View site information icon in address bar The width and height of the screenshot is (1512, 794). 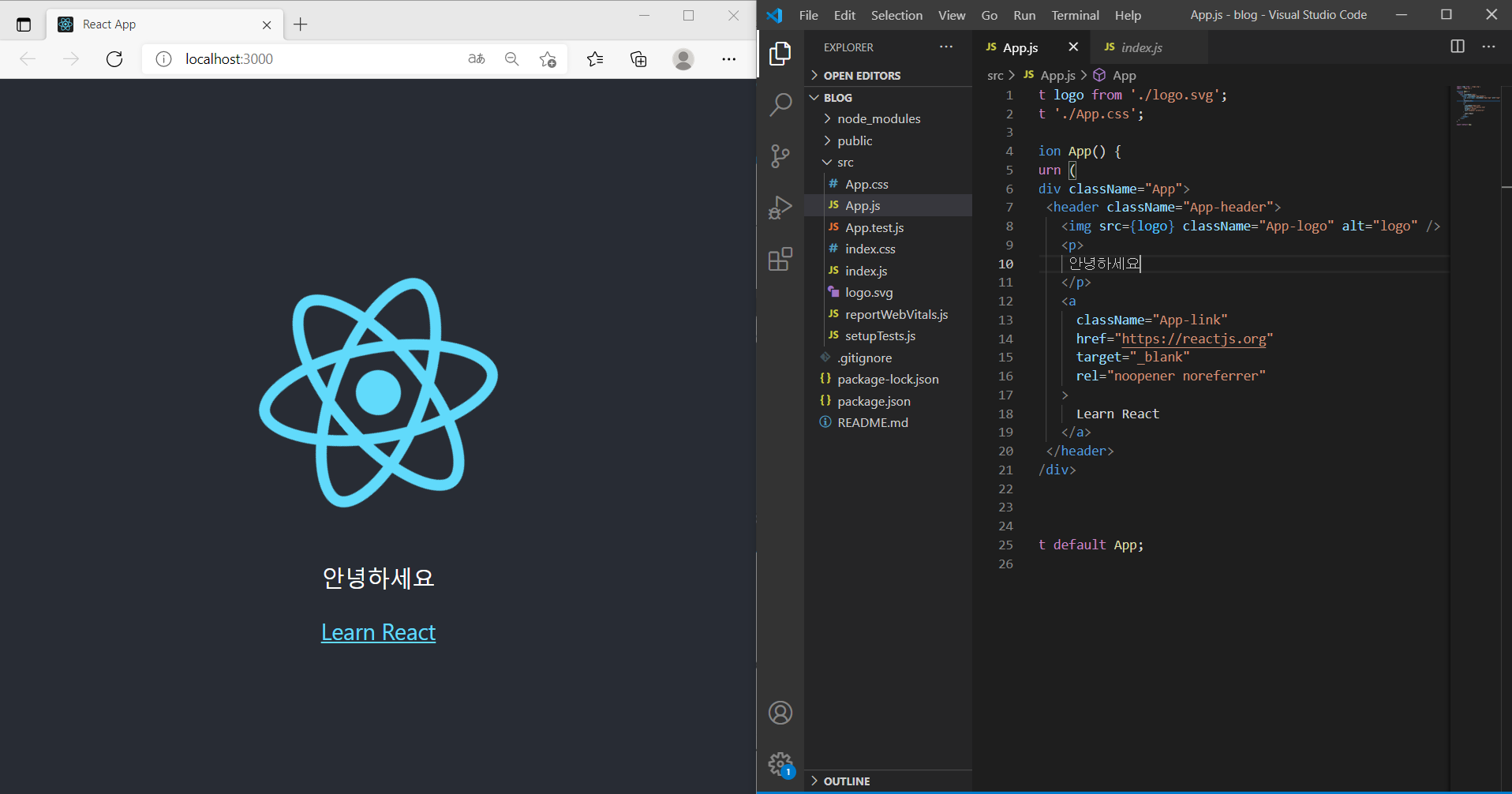(163, 58)
